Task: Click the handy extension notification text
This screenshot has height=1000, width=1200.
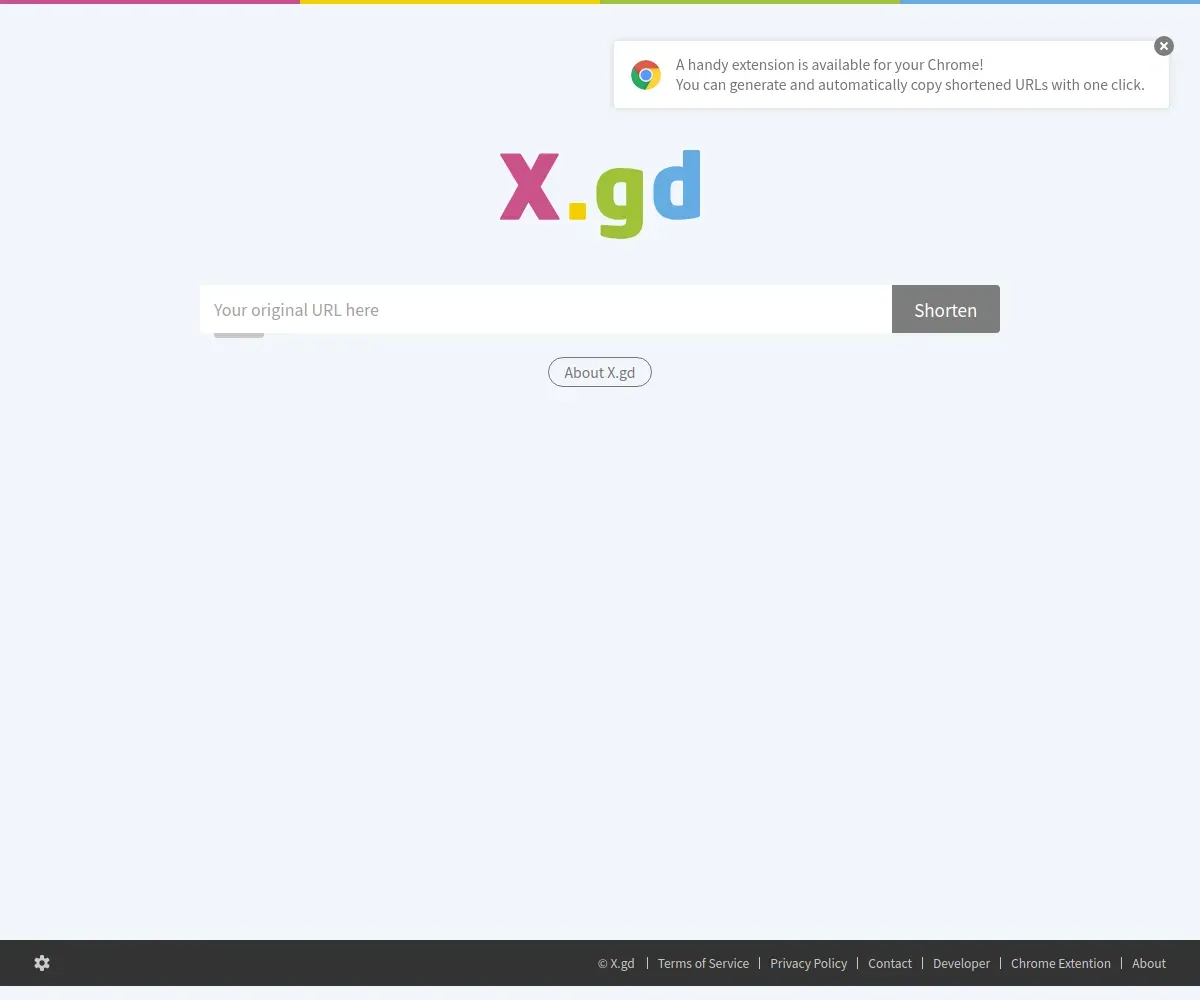Action: coord(830,65)
